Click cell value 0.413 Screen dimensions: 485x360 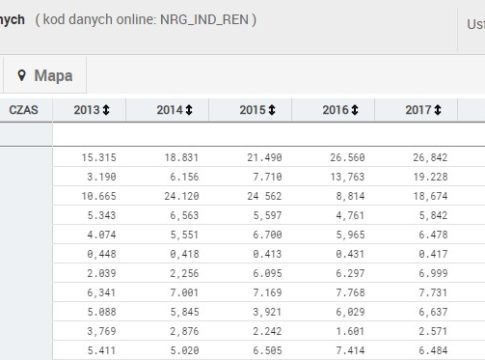pyautogui.click(x=267, y=254)
